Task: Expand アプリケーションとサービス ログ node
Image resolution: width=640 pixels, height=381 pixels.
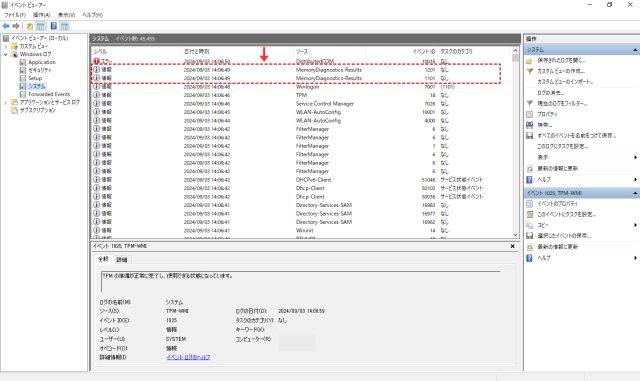Action: pyautogui.click(x=5, y=102)
